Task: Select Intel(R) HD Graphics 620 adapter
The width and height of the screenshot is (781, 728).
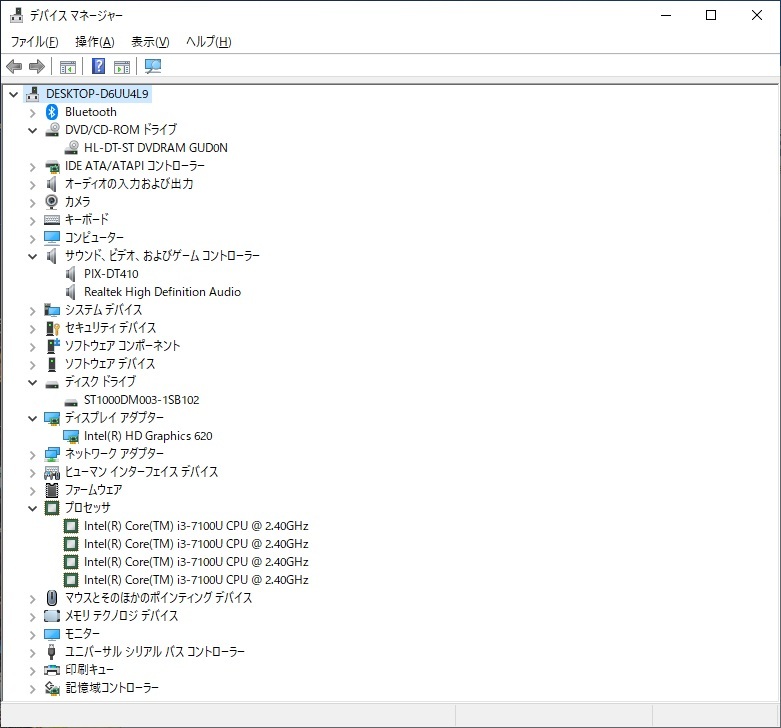Action: [x=148, y=436]
